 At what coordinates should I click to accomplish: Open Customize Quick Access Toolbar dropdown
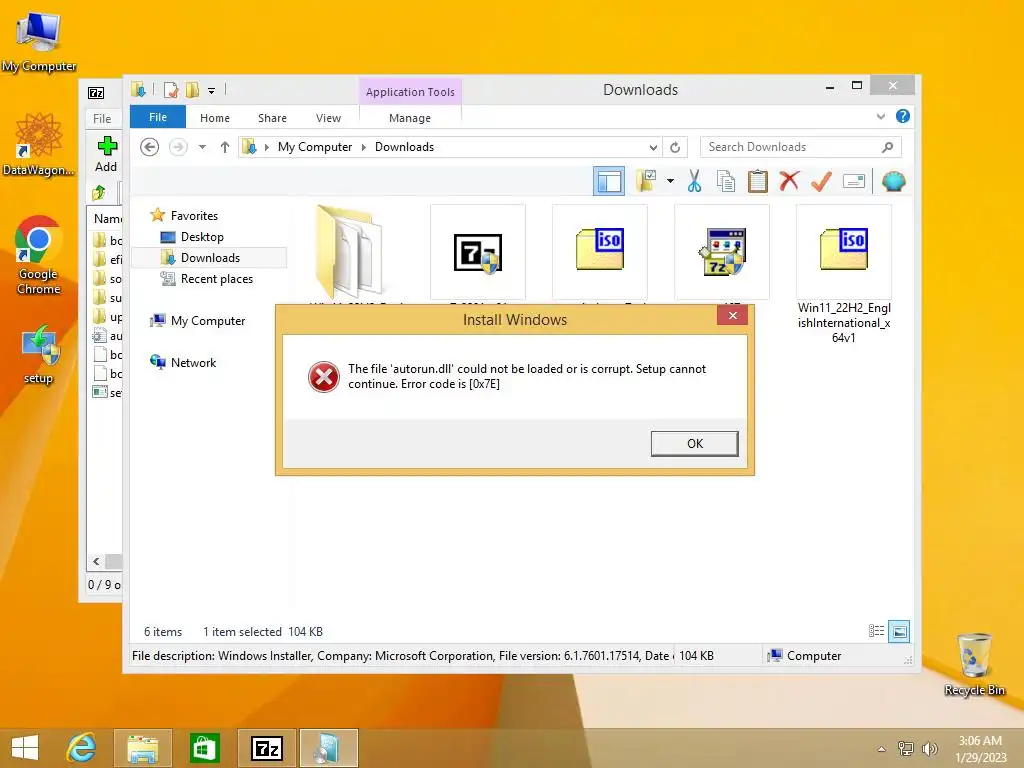tap(212, 91)
